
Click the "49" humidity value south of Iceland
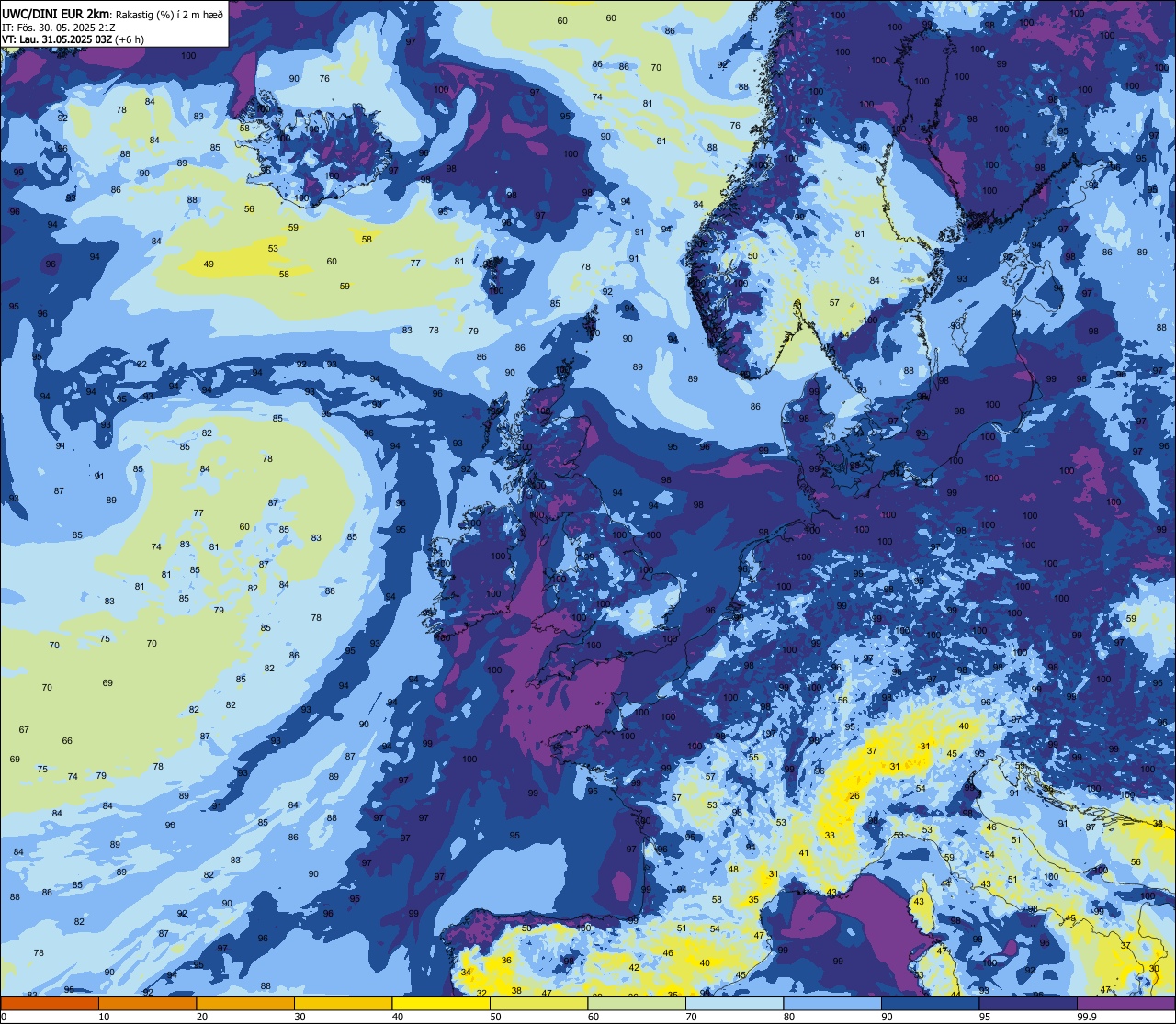coord(209,264)
